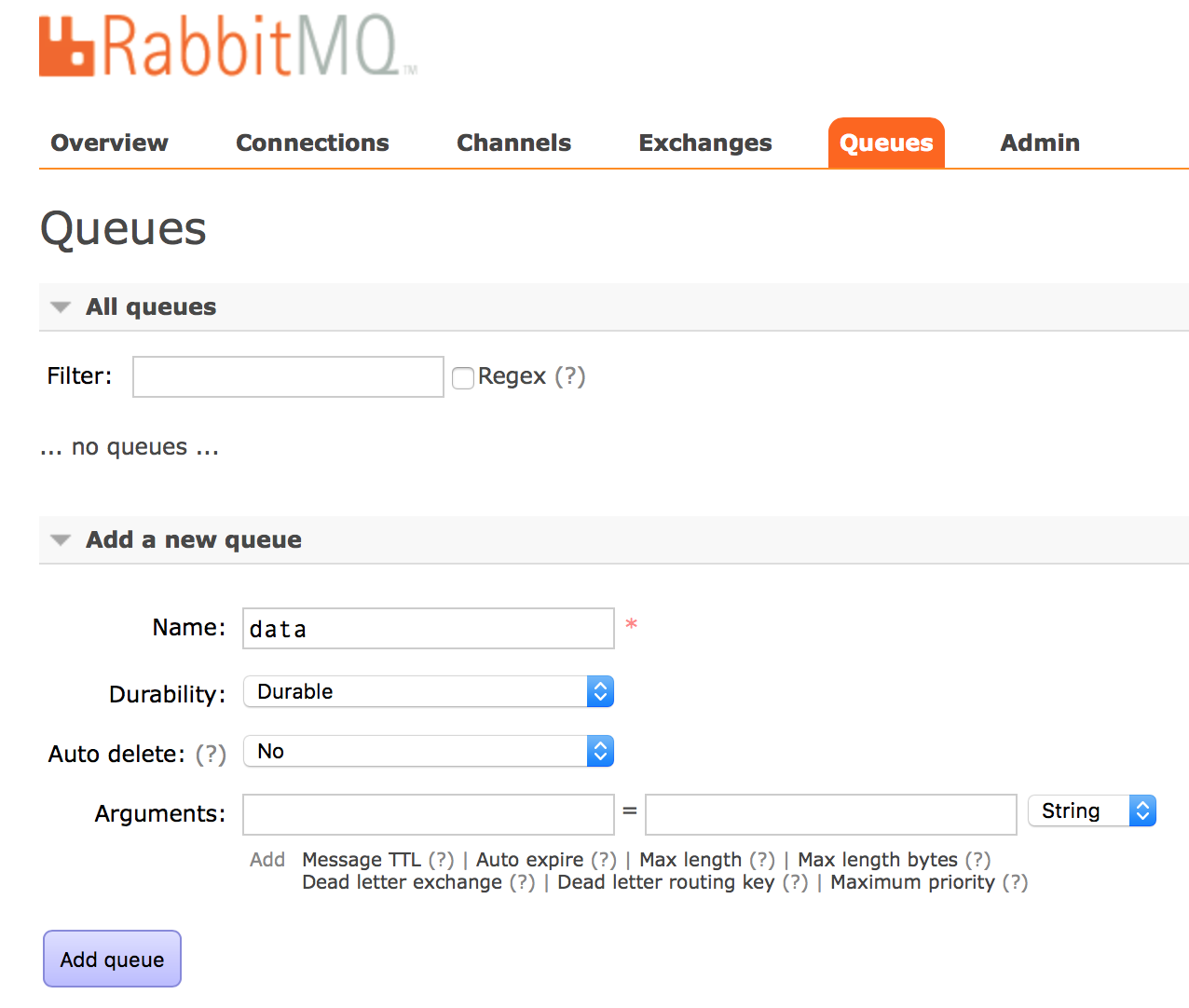Add the Dead letter routing key argument
The width and height of the screenshot is (1189, 1008).
(x=666, y=882)
